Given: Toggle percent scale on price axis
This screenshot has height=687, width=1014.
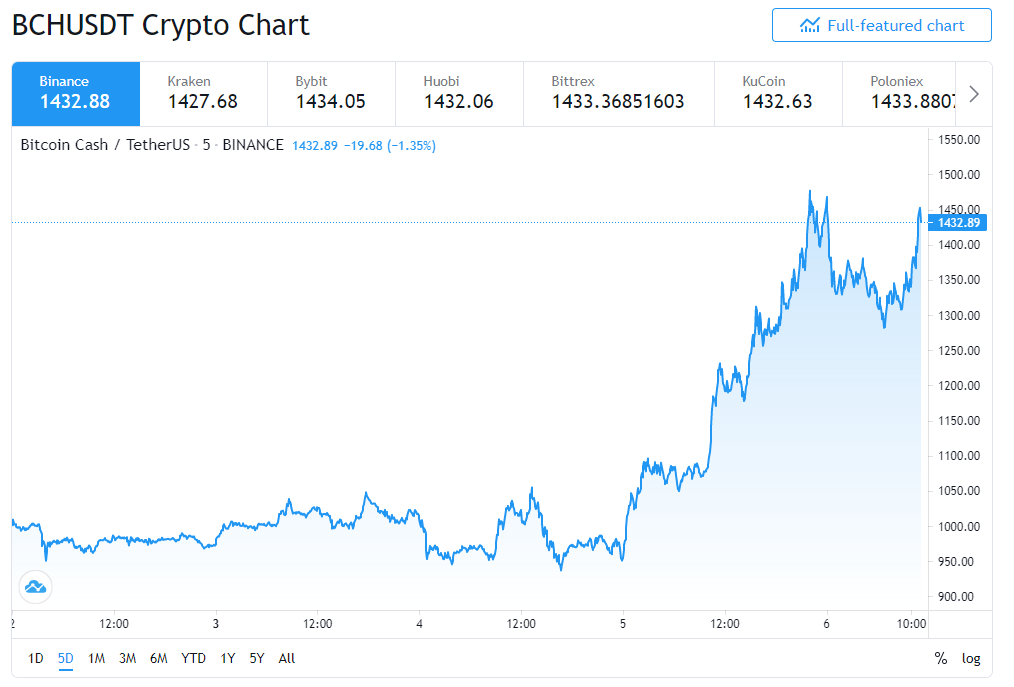Looking at the screenshot, I should pos(941,659).
